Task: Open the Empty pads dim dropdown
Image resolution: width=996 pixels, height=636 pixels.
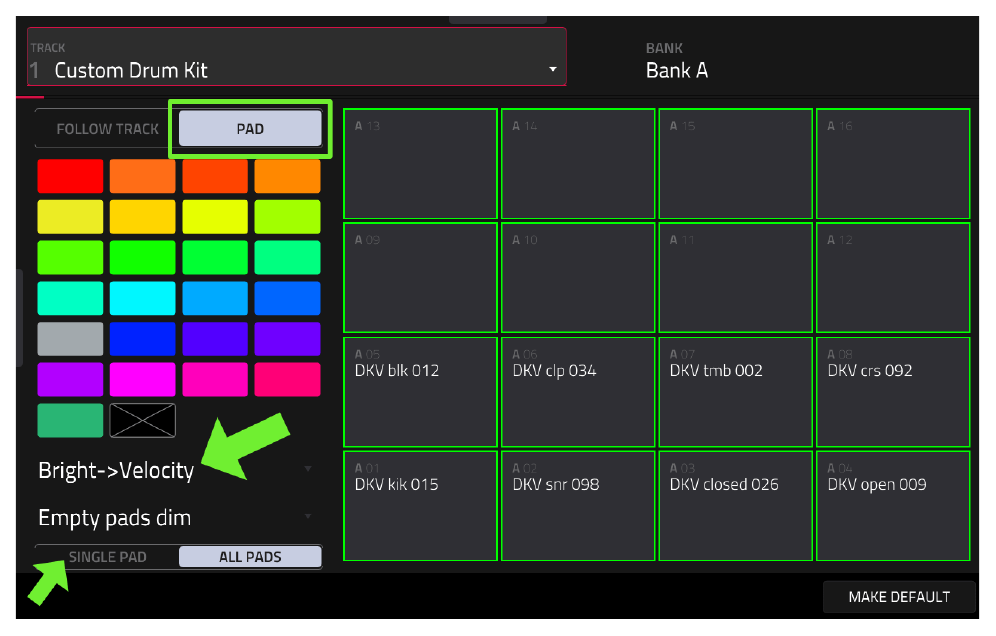Action: (176, 518)
